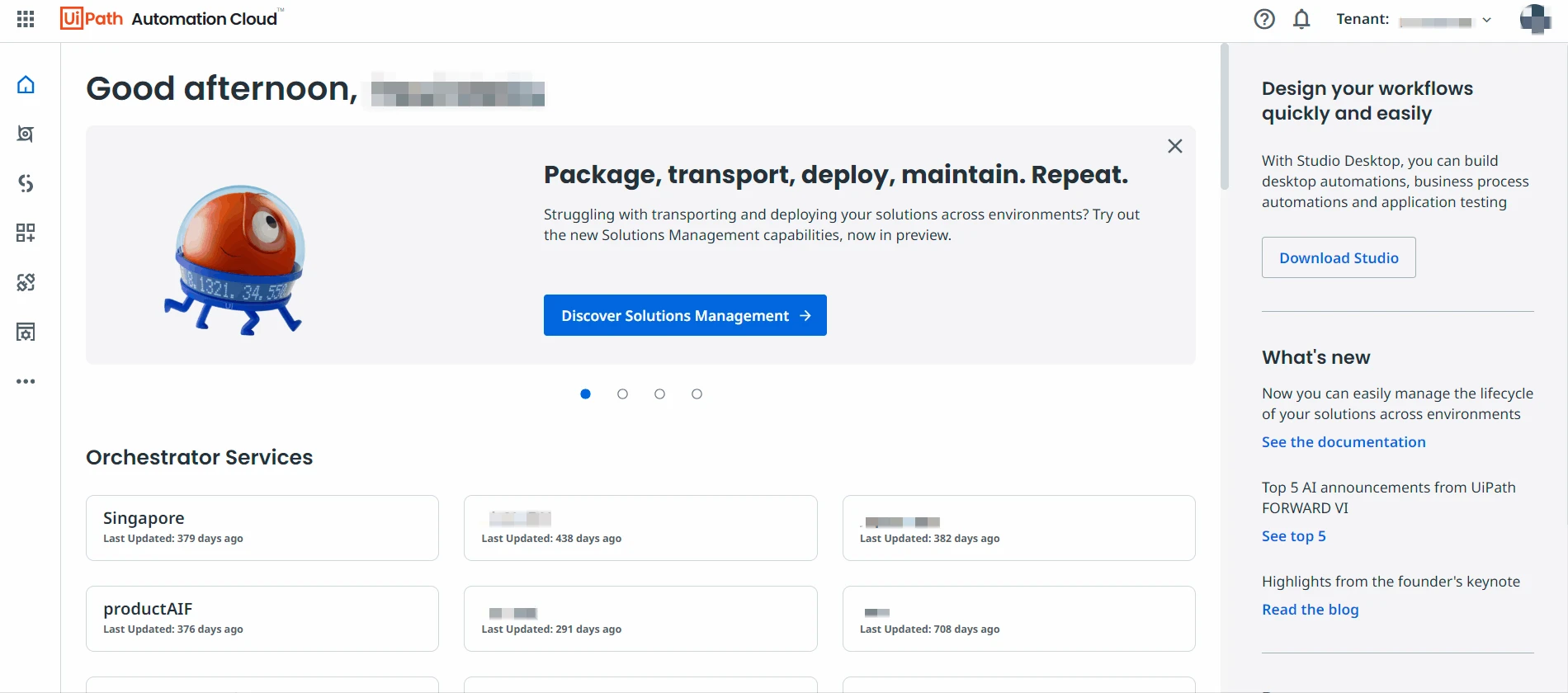Open the See the documentation link
1568x693 pixels.
point(1344,442)
